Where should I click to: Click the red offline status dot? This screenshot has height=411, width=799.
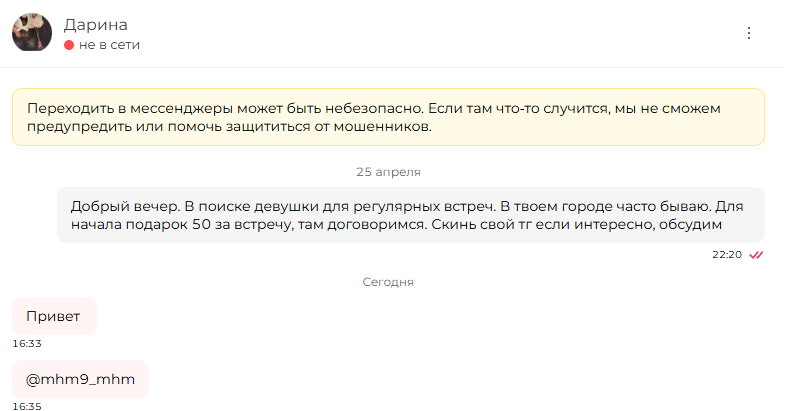click(69, 45)
